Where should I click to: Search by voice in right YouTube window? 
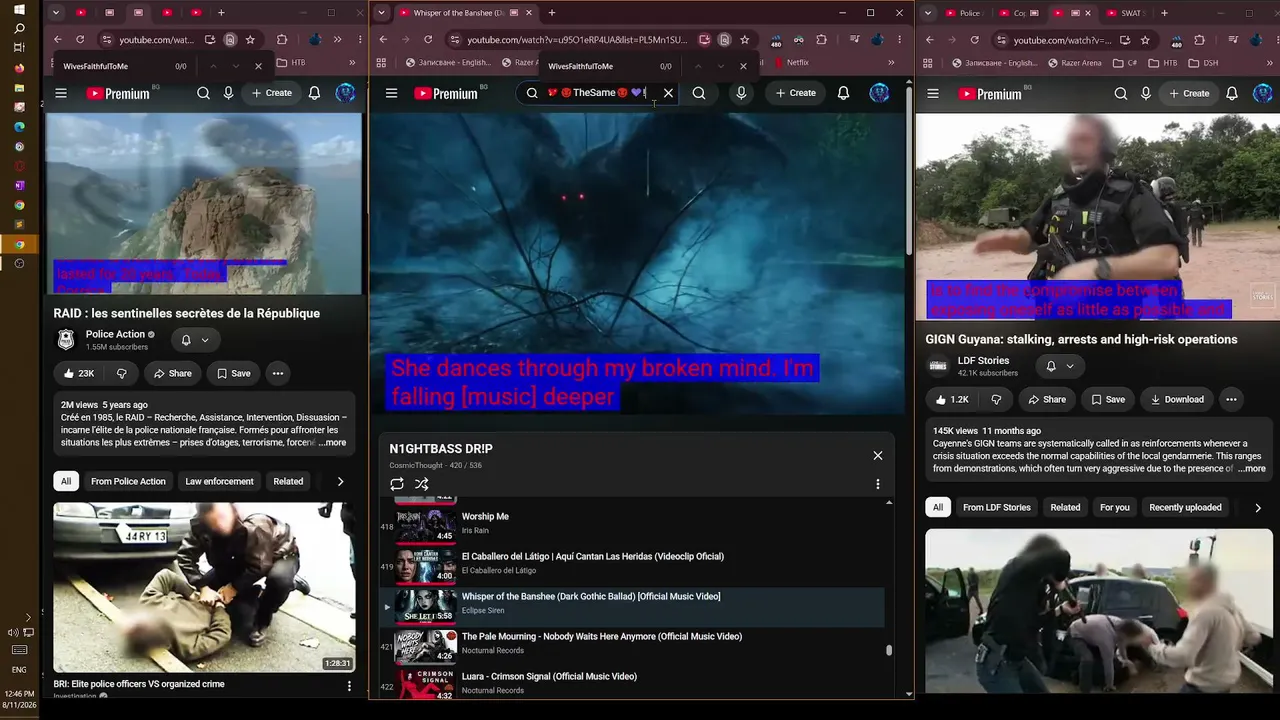(1146, 93)
